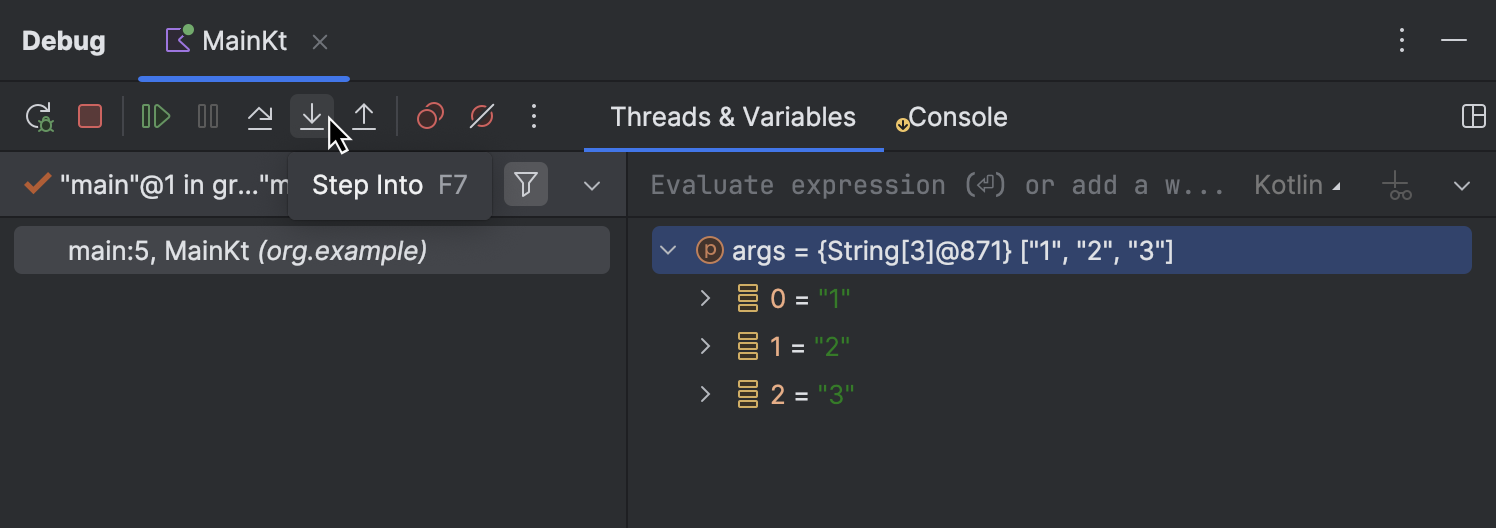
Task: Open the Kotlin language selector
Action: pyautogui.click(x=1297, y=186)
